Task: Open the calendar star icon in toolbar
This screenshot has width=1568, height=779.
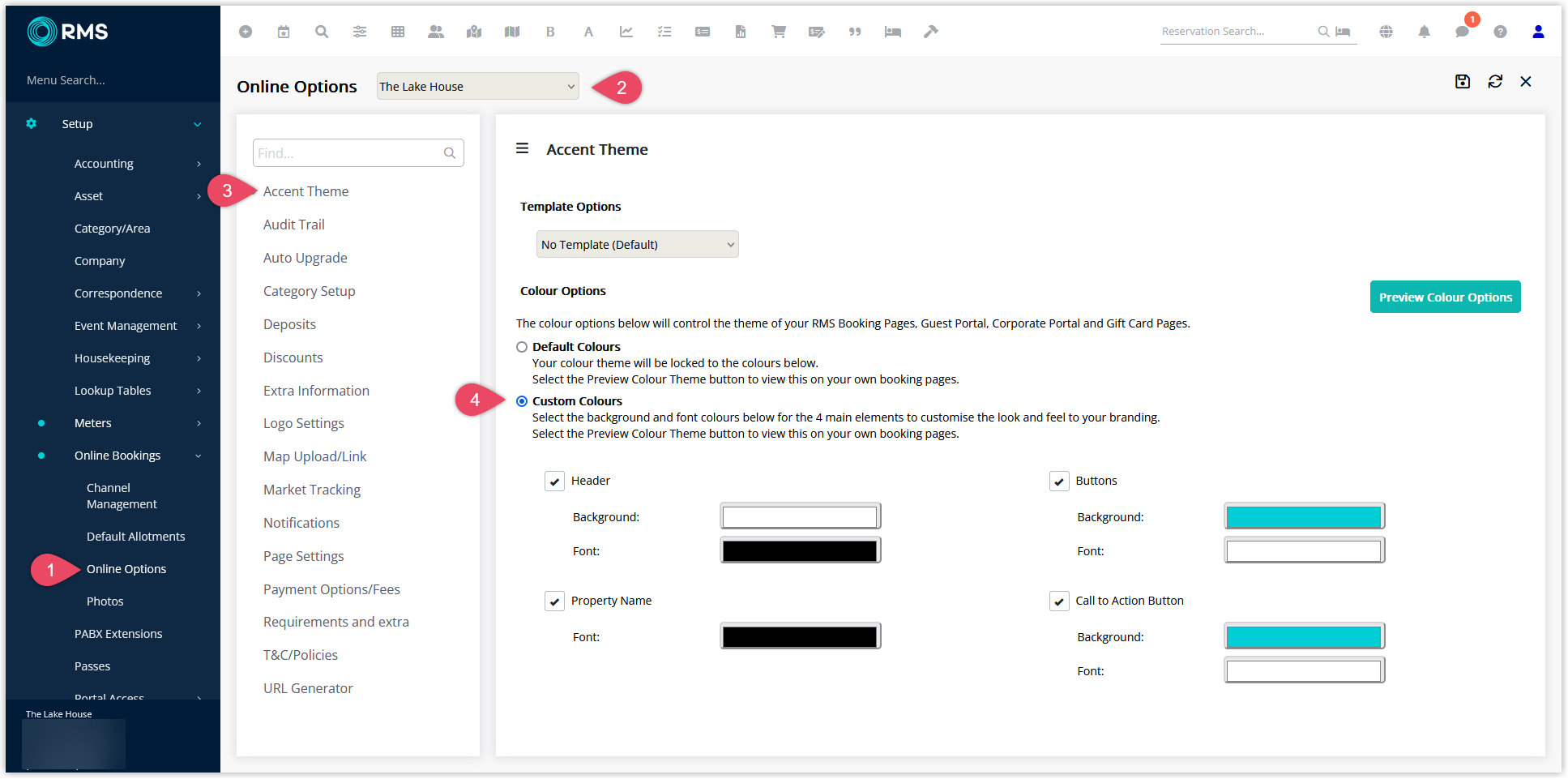Action: pyautogui.click(x=284, y=32)
